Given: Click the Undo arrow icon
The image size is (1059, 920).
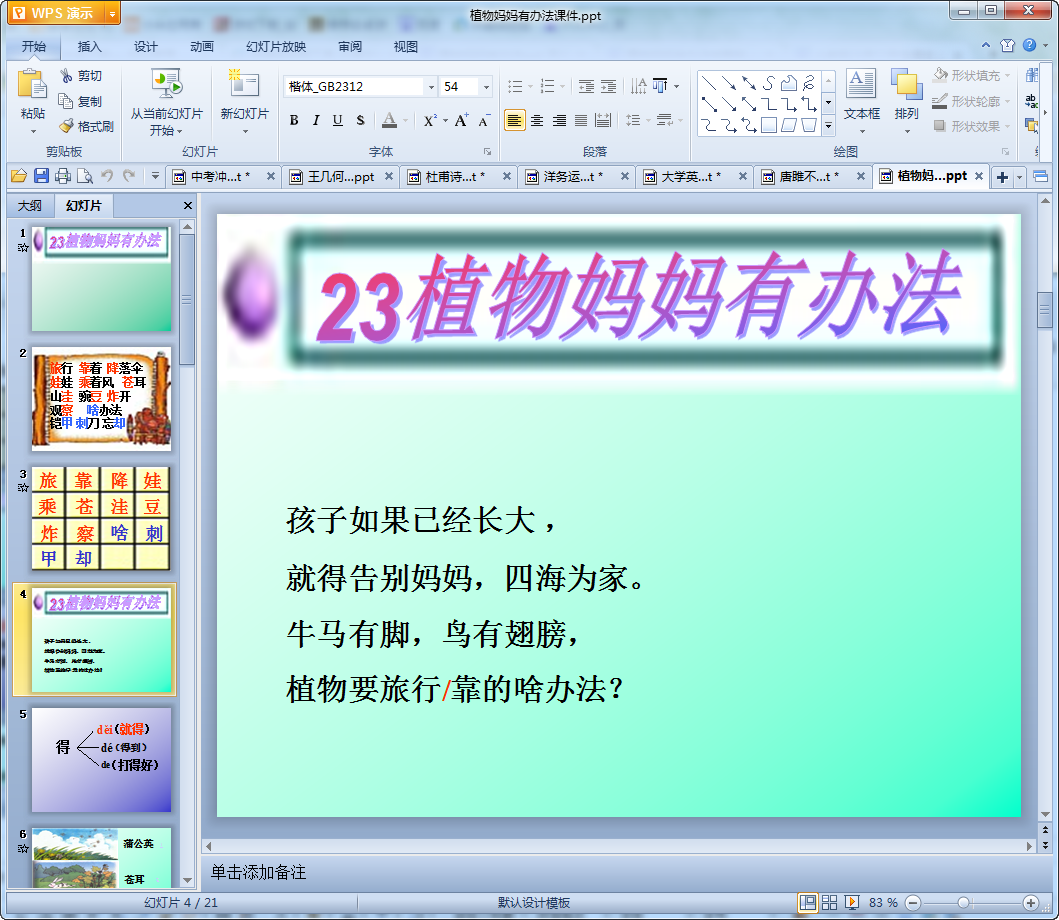Looking at the screenshot, I should tap(107, 176).
